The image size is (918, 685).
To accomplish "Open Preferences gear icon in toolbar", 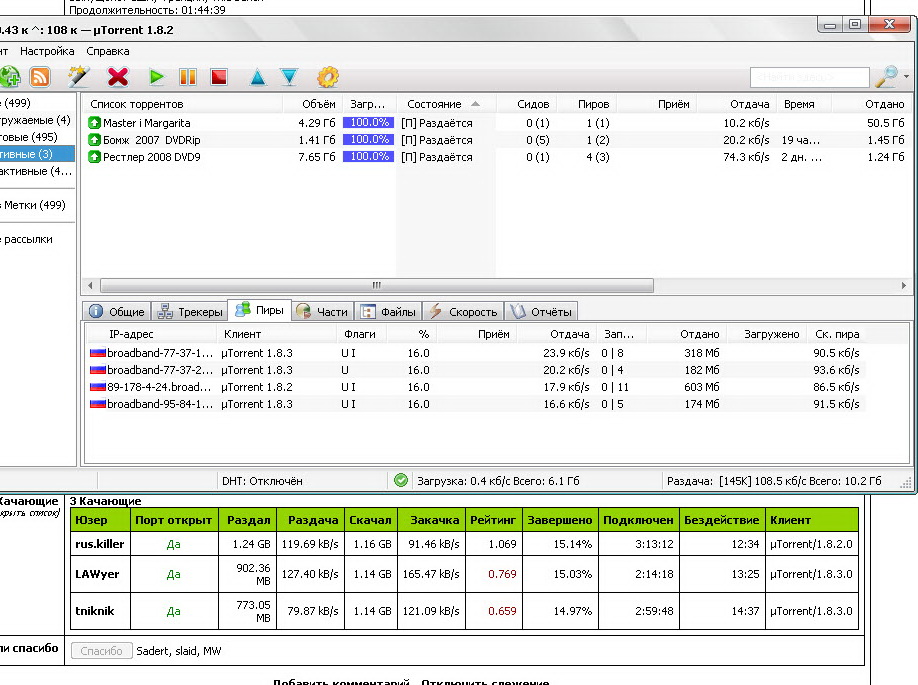I will pyautogui.click(x=328, y=77).
